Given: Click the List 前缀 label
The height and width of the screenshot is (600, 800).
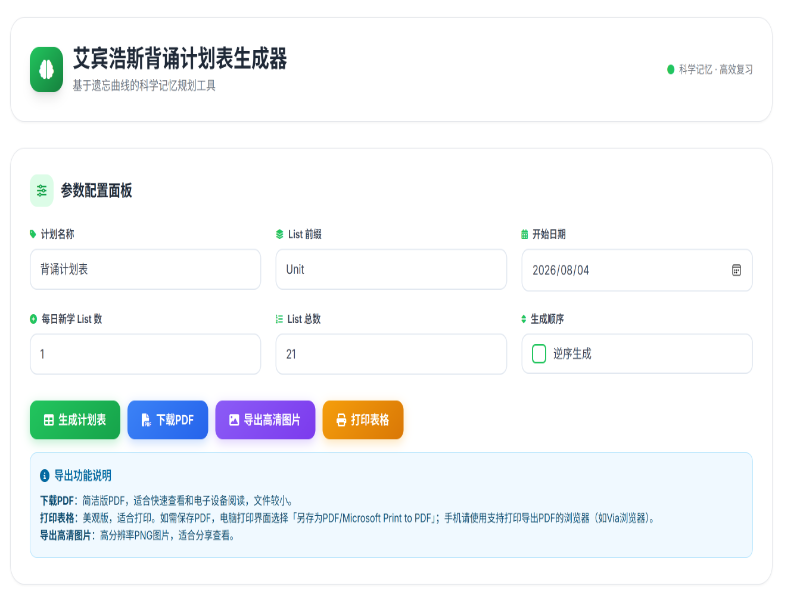Looking at the screenshot, I should [x=305, y=234].
